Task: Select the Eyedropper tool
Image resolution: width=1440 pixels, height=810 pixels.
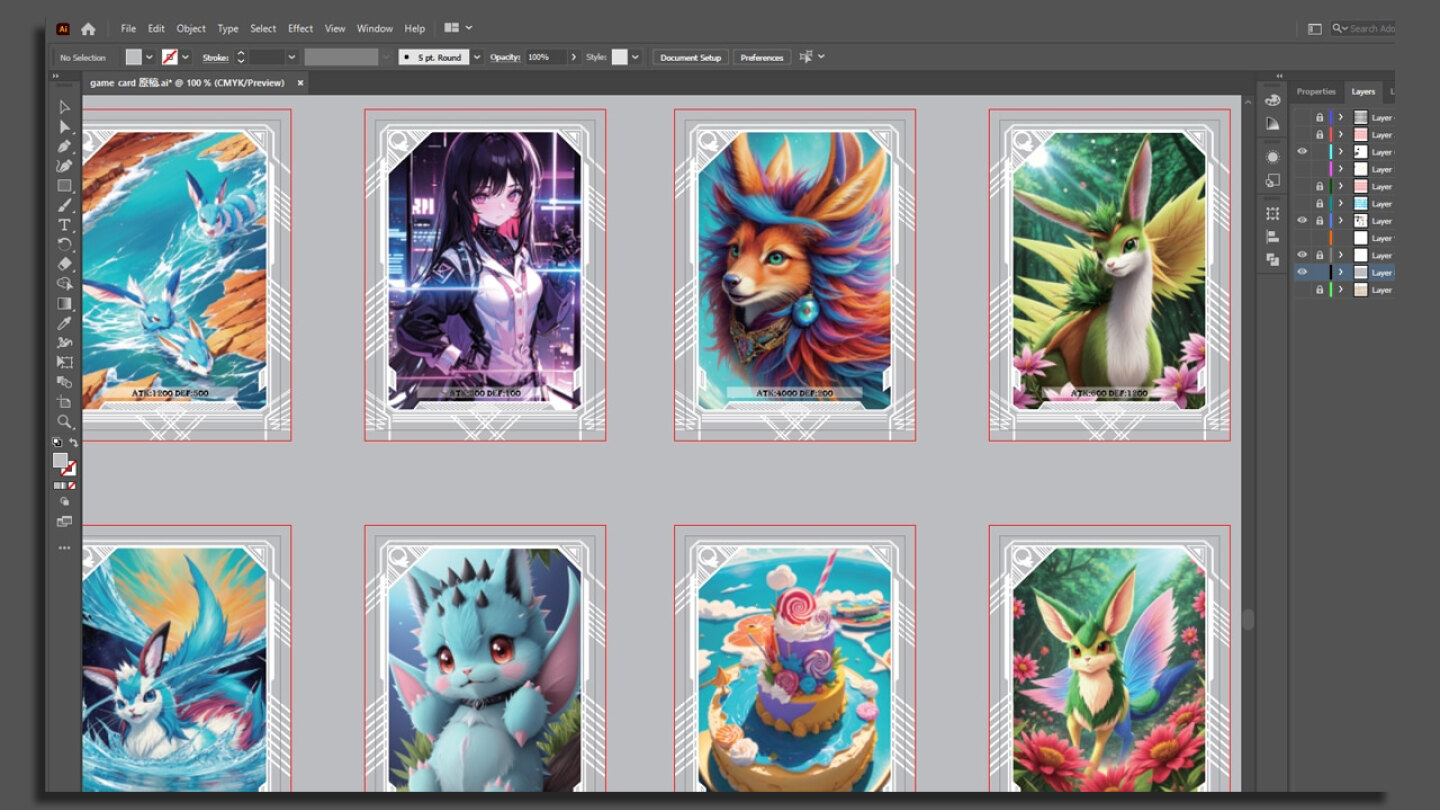Action: pyautogui.click(x=65, y=323)
